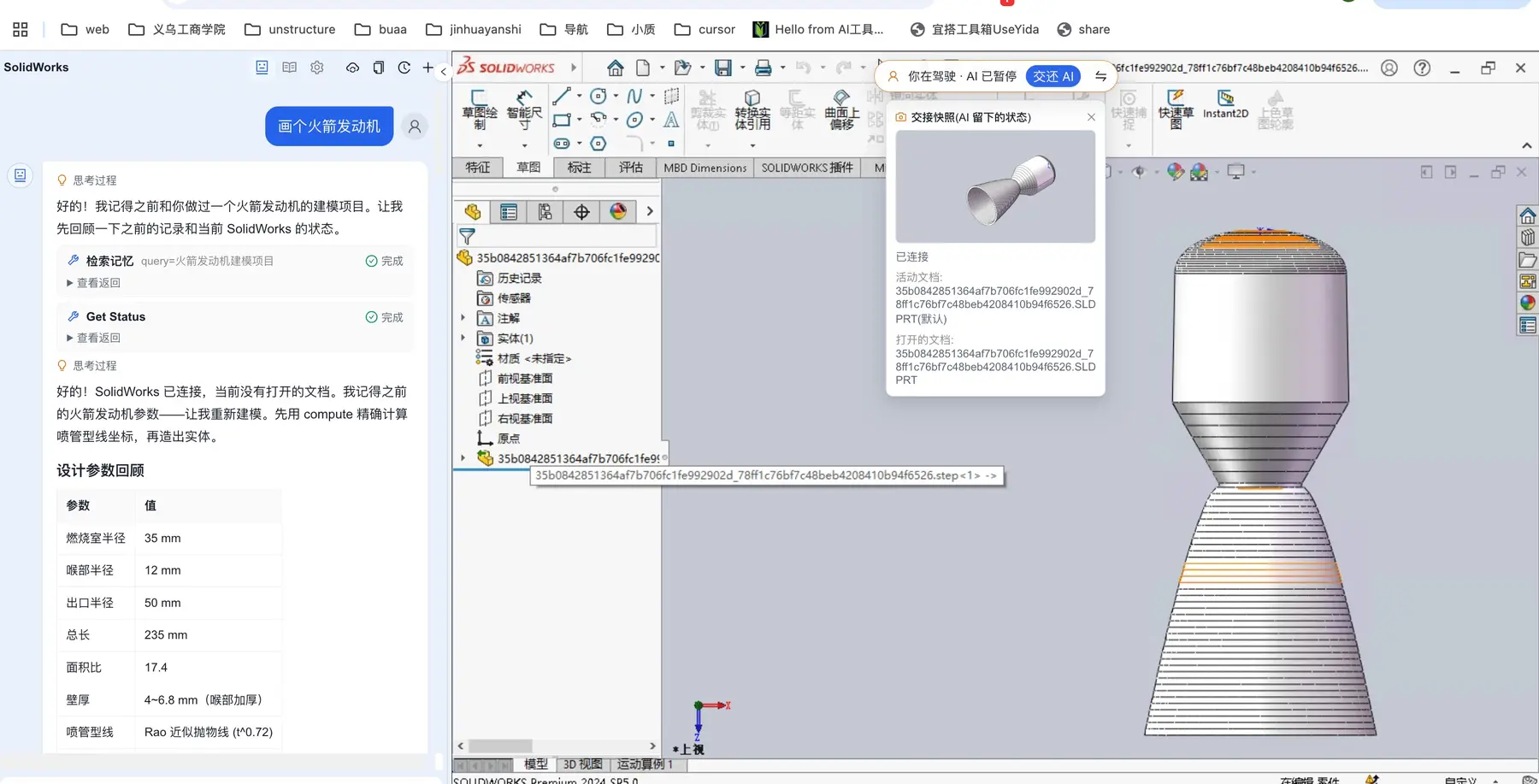Open the Custom Properties task pane icon

pyautogui.click(x=1528, y=325)
